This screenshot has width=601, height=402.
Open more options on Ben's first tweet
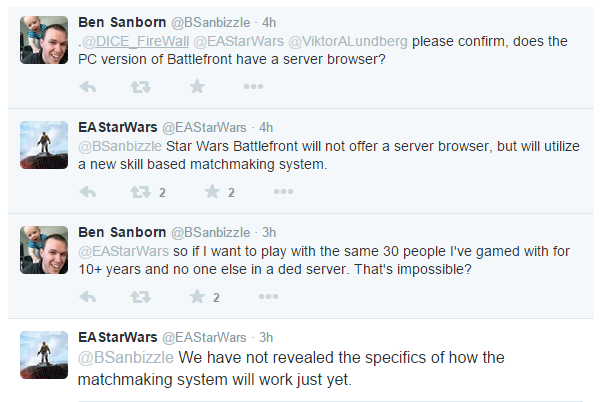[x=253, y=87]
